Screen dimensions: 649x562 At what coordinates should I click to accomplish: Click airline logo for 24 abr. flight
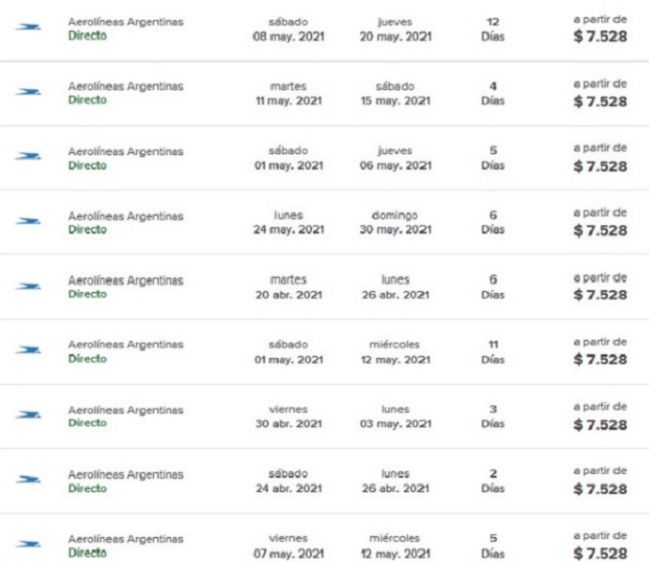(28, 480)
